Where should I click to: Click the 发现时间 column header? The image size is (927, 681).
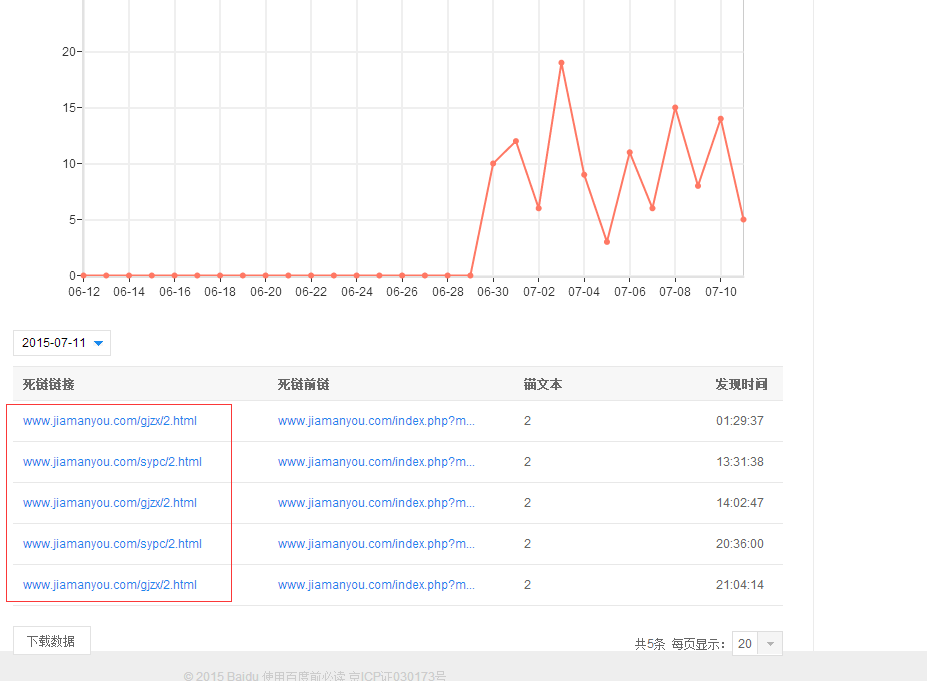741,384
